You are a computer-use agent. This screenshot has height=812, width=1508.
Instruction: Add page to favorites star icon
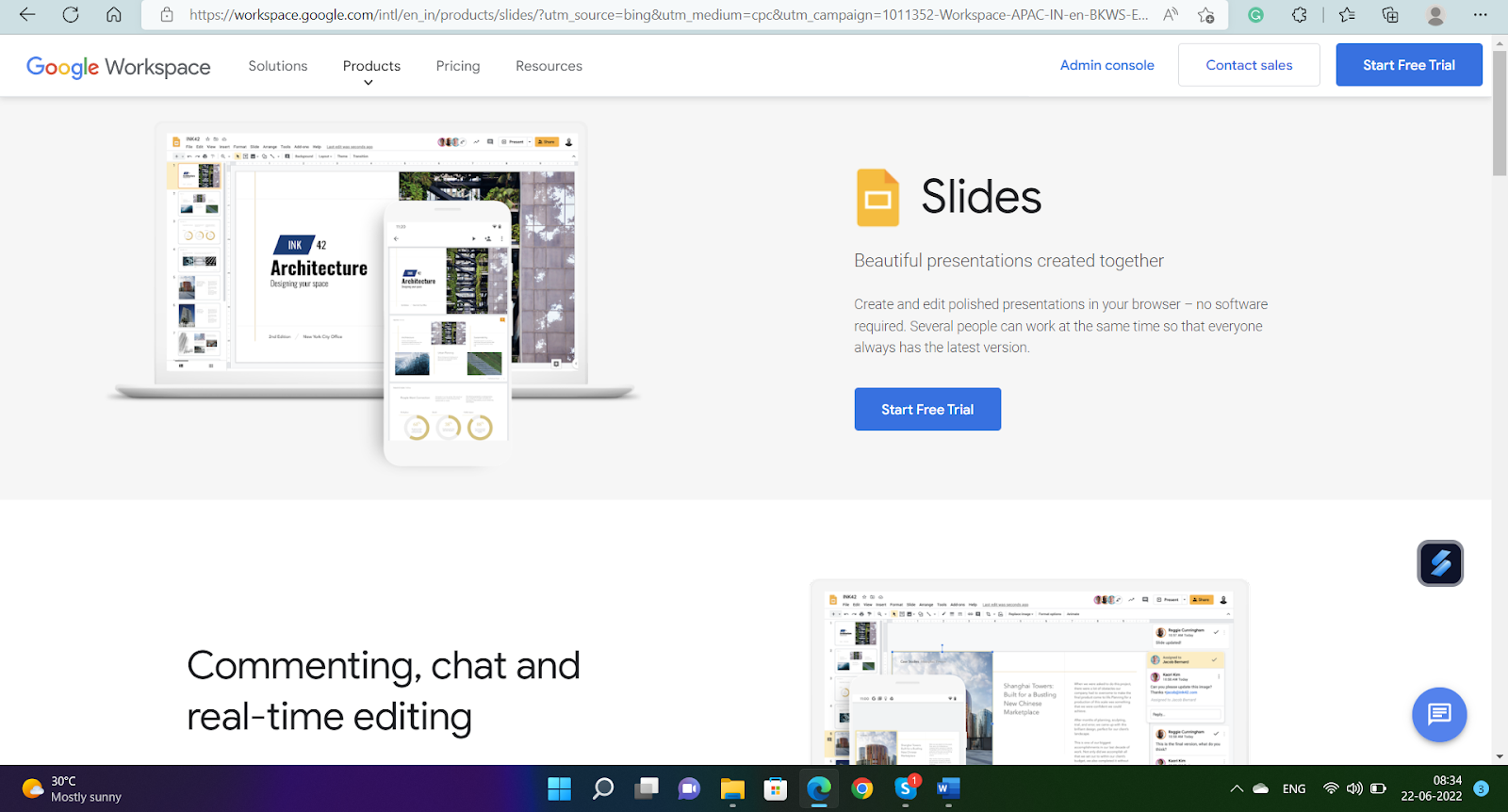1205,15
